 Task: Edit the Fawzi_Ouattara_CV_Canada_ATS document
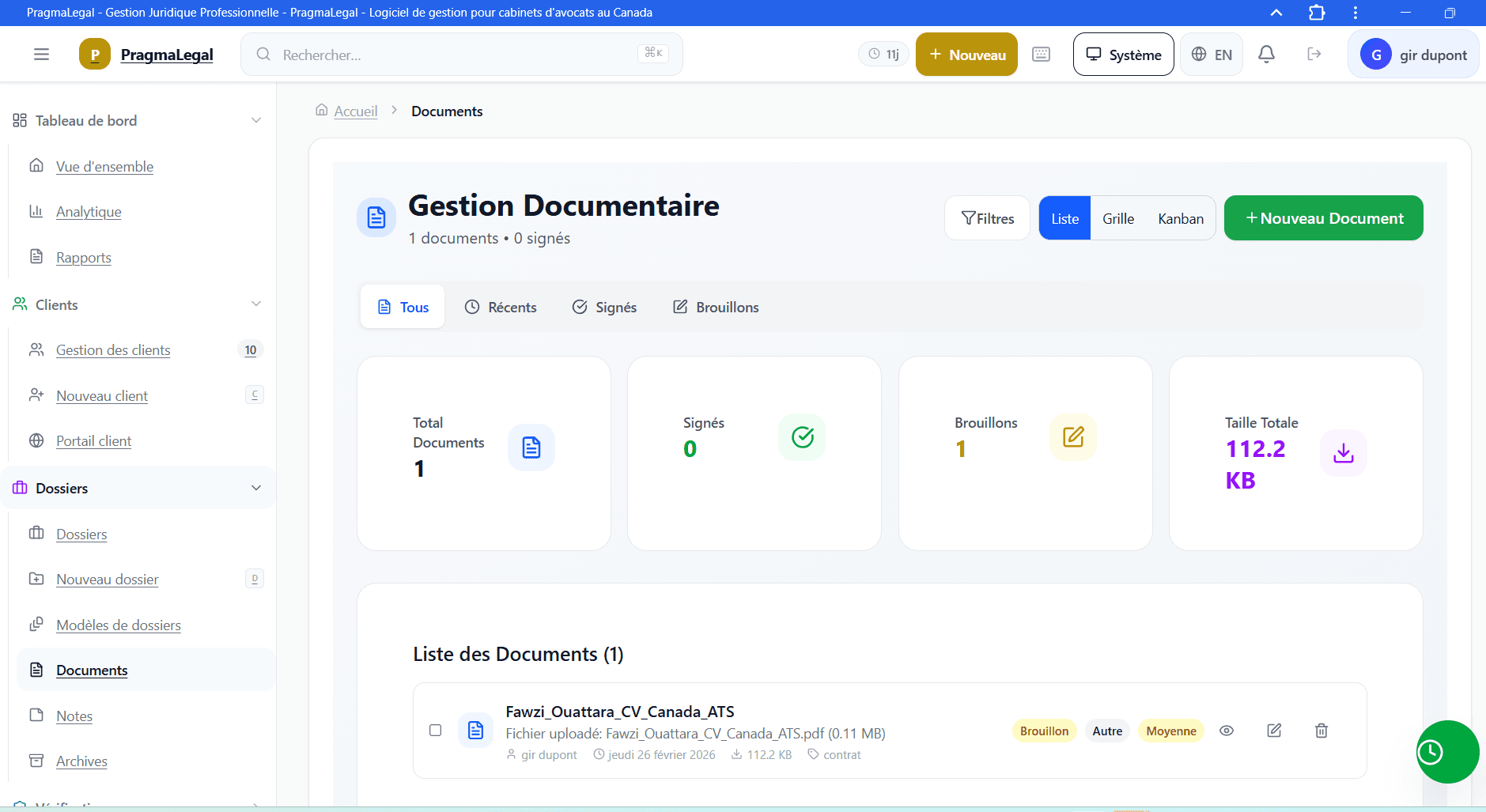(x=1274, y=731)
